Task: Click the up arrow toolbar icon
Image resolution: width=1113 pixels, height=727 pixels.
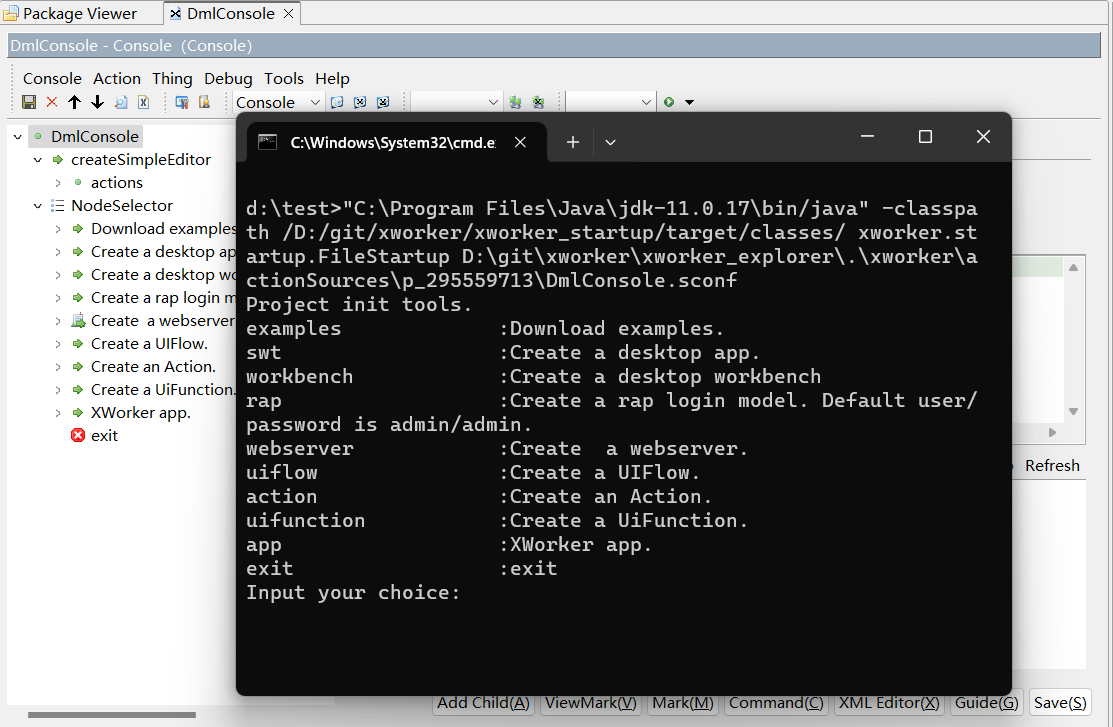Action: click(x=73, y=101)
